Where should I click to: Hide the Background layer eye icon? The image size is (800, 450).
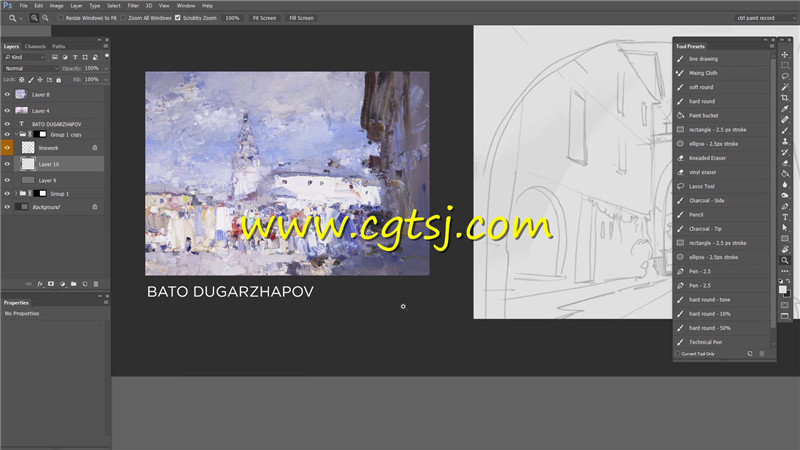point(7,207)
